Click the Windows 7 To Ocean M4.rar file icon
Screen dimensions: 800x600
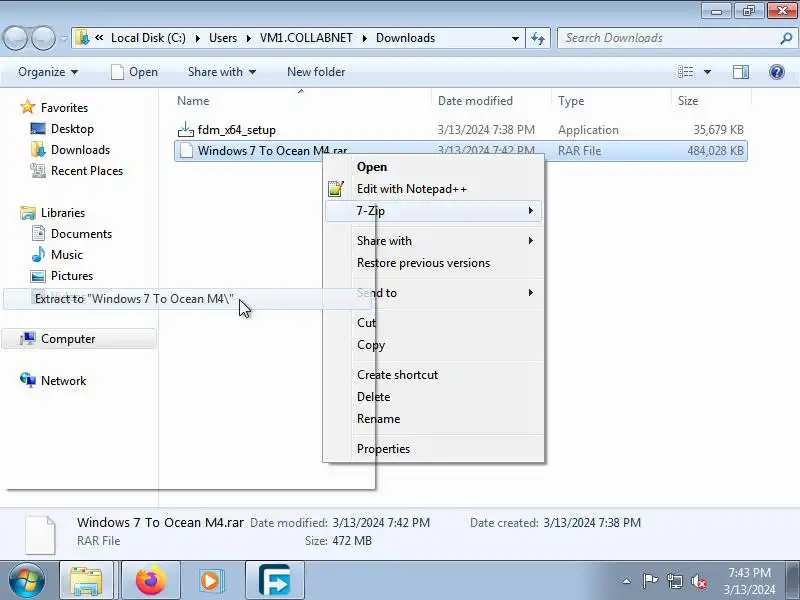pos(187,151)
